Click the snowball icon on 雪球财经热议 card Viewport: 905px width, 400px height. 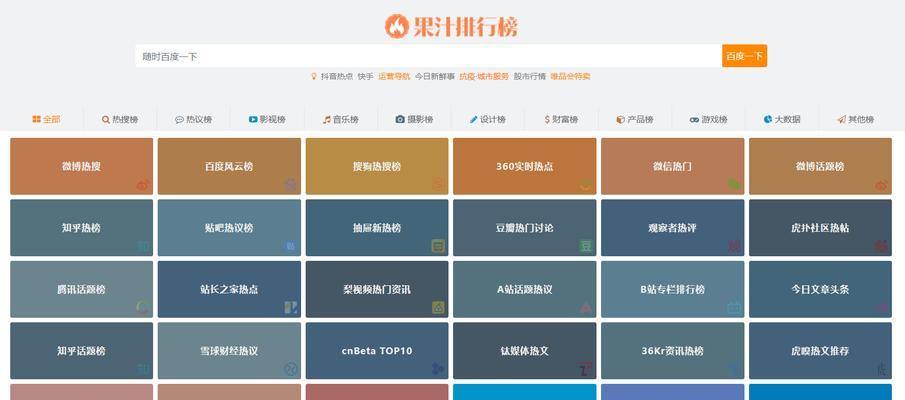[x=290, y=369]
